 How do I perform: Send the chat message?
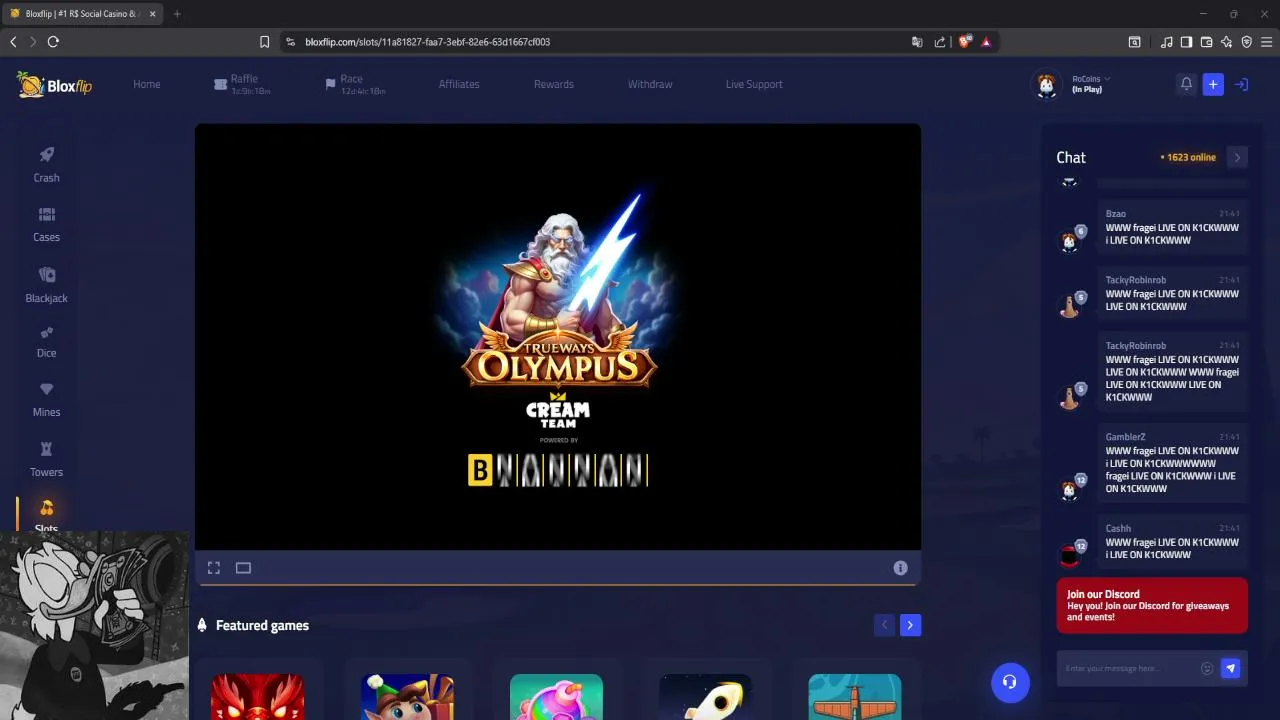tap(1231, 668)
